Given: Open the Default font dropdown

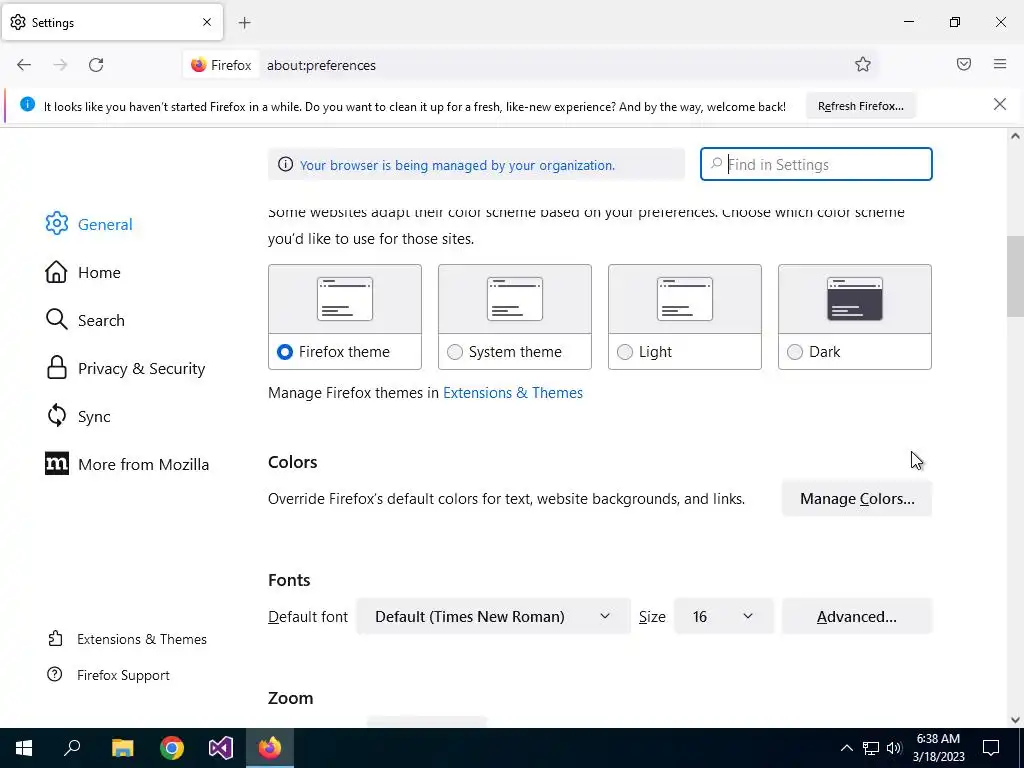Looking at the screenshot, I should (x=494, y=616).
